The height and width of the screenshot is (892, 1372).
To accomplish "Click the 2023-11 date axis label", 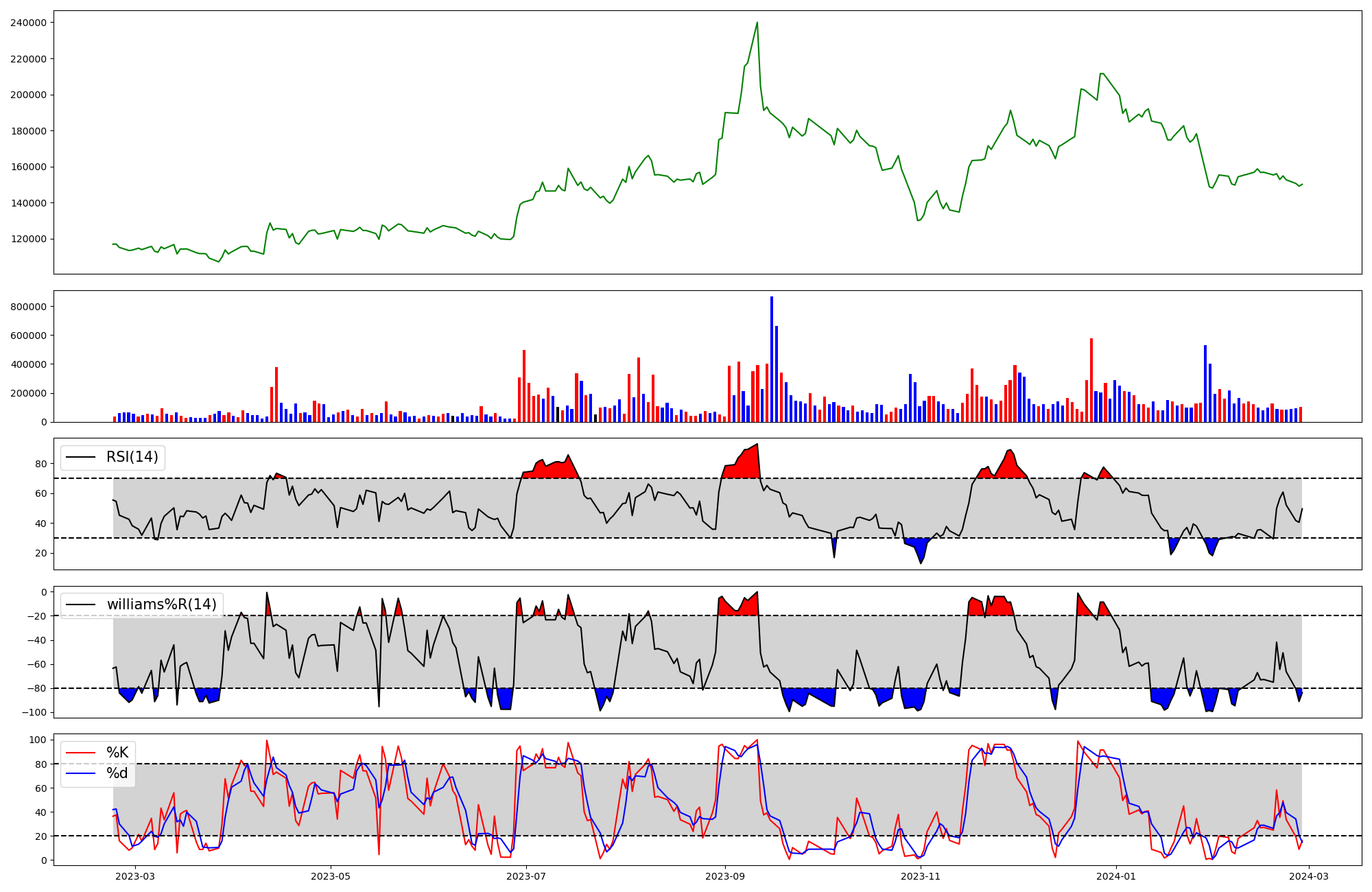I will tap(920, 876).
